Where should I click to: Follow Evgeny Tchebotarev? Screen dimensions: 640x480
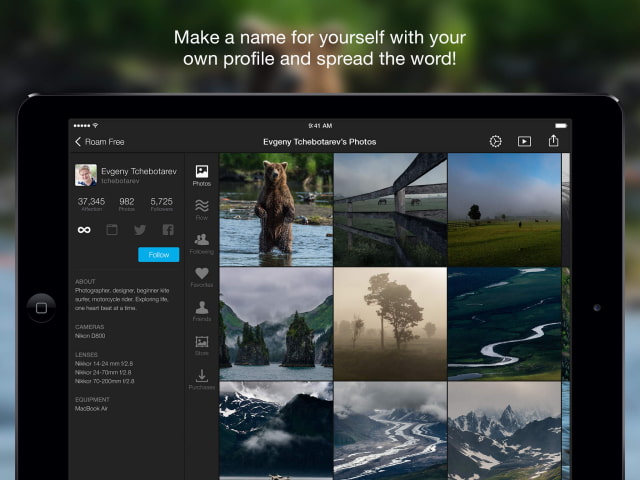coord(158,255)
